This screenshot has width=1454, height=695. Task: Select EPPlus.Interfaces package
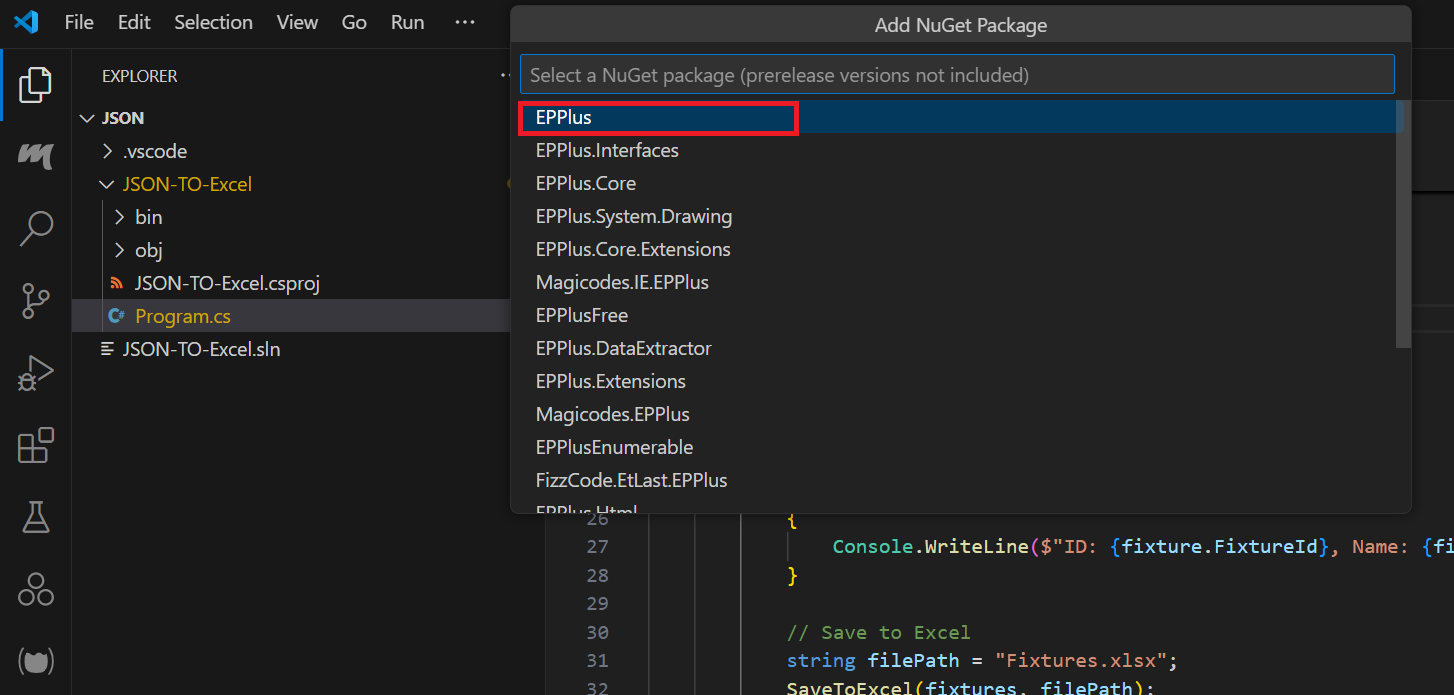(955, 150)
